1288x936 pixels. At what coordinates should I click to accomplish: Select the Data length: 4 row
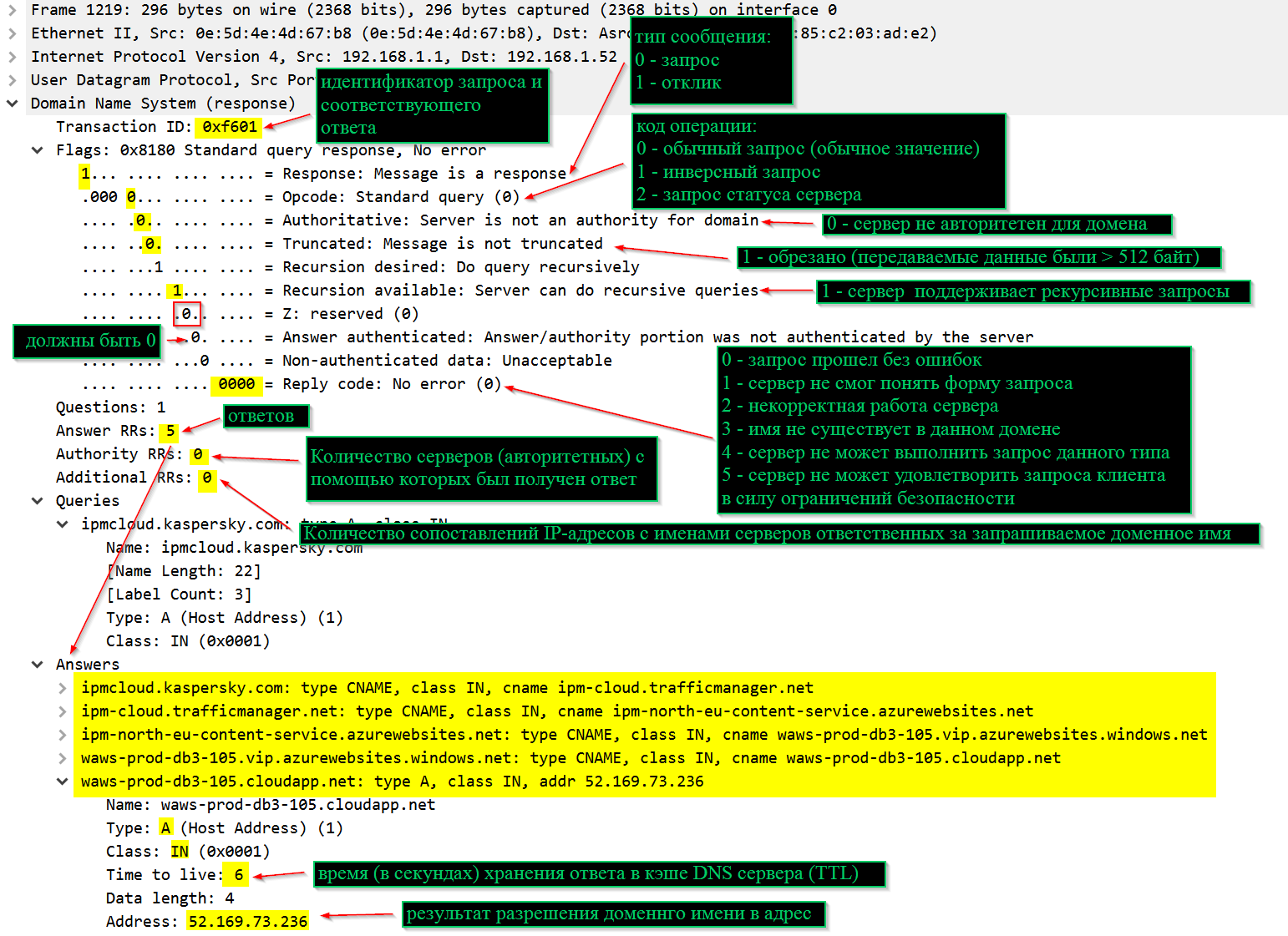[170, 898]
